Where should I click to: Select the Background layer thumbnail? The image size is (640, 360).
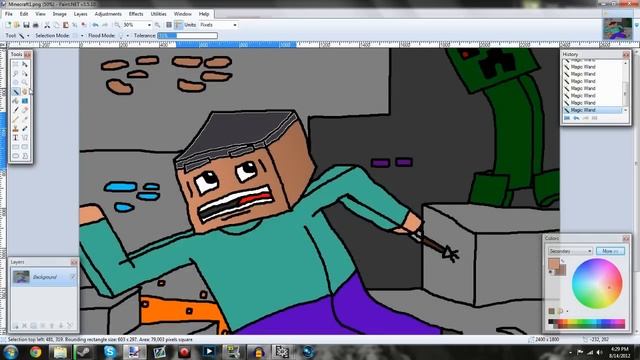point(21,277)
